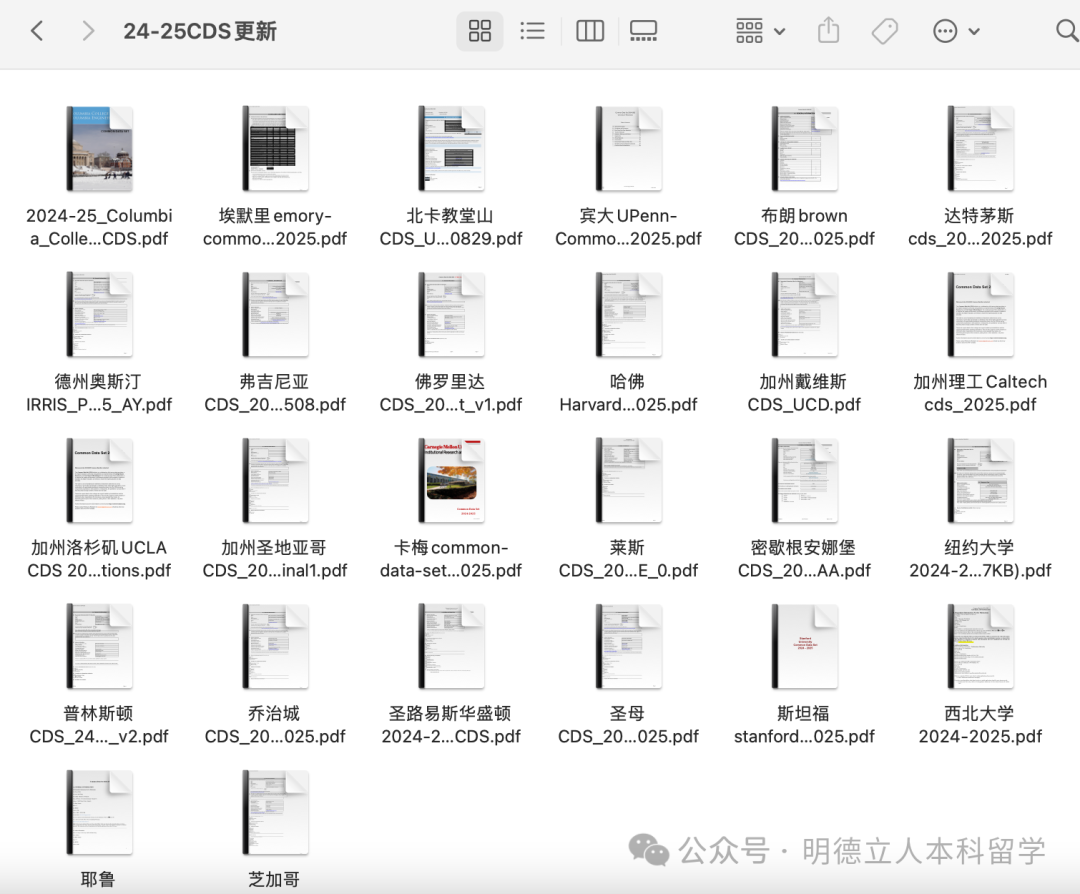Image resolution: width=1080 pixels, height=894 pixels.
Task: Select the 加州圣地亚哥 CDS PDF icon
Action: pos(275,481)
